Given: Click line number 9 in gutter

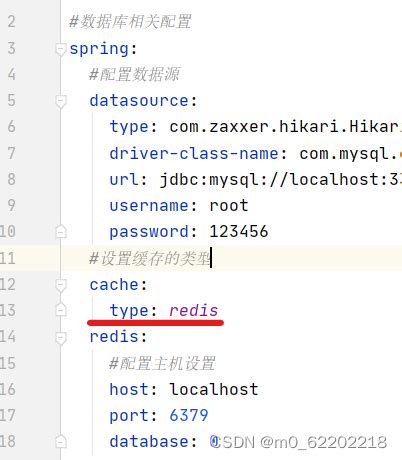Looking at the screenshot, I should (x=11, y=205).
